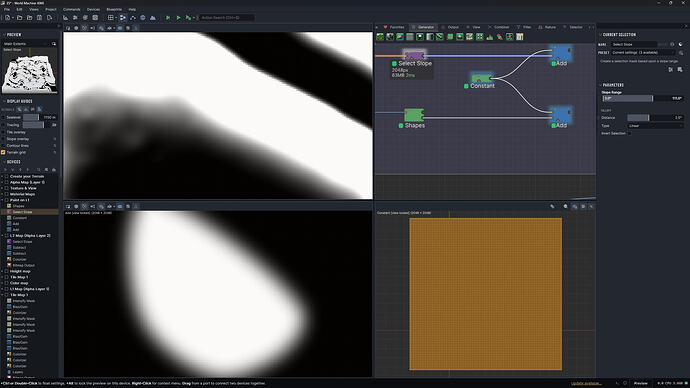Select the Select Slope node in graph
Screen dimensions: 690x388
tap(414, 55)
